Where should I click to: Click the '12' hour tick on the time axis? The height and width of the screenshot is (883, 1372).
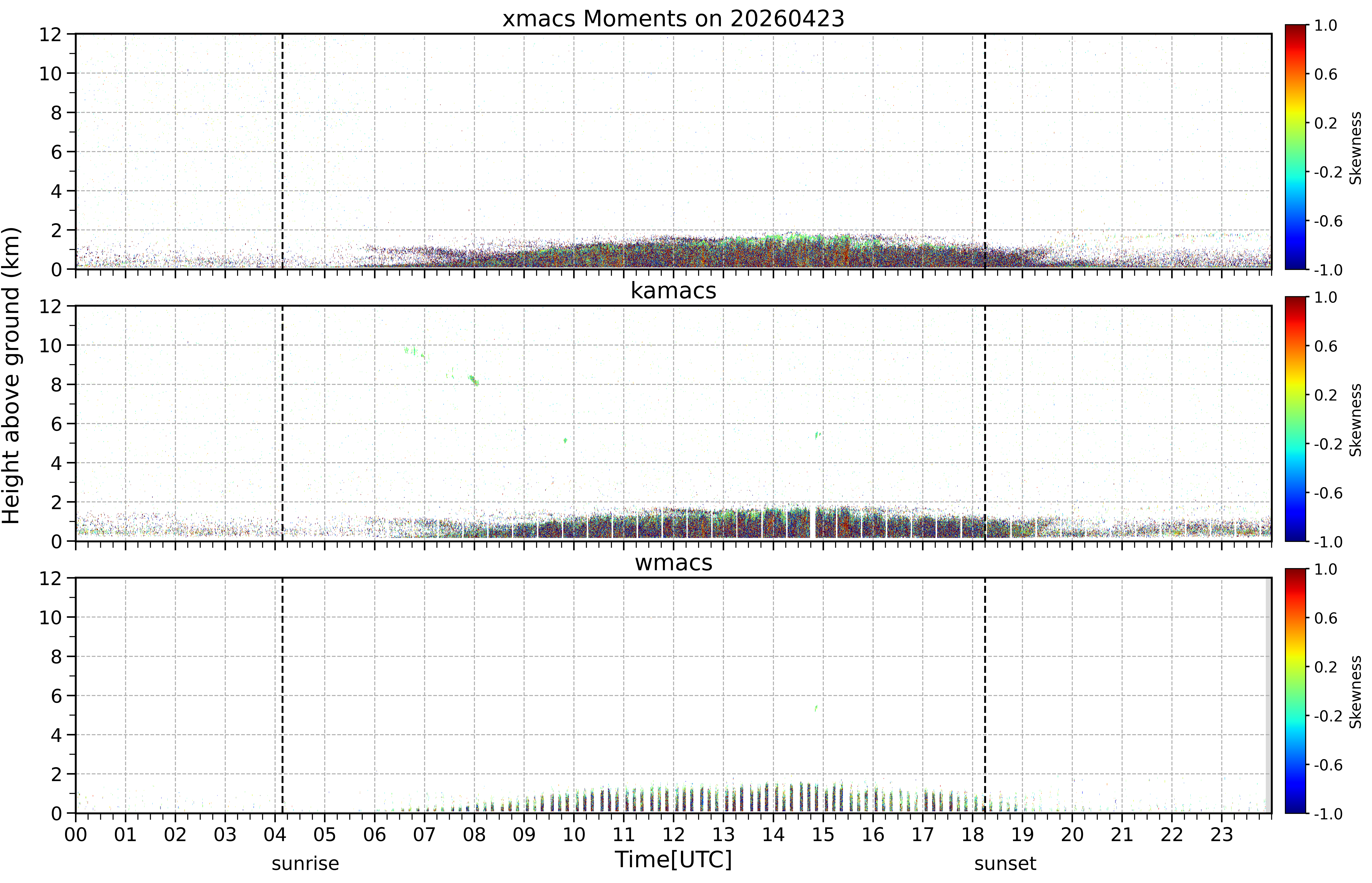pyautogui.click(x=674, y=835)
